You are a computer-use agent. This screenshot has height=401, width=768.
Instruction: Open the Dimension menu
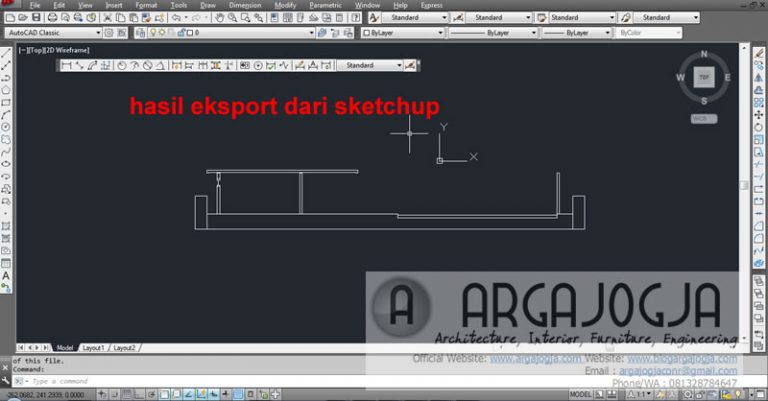(245, 5)
